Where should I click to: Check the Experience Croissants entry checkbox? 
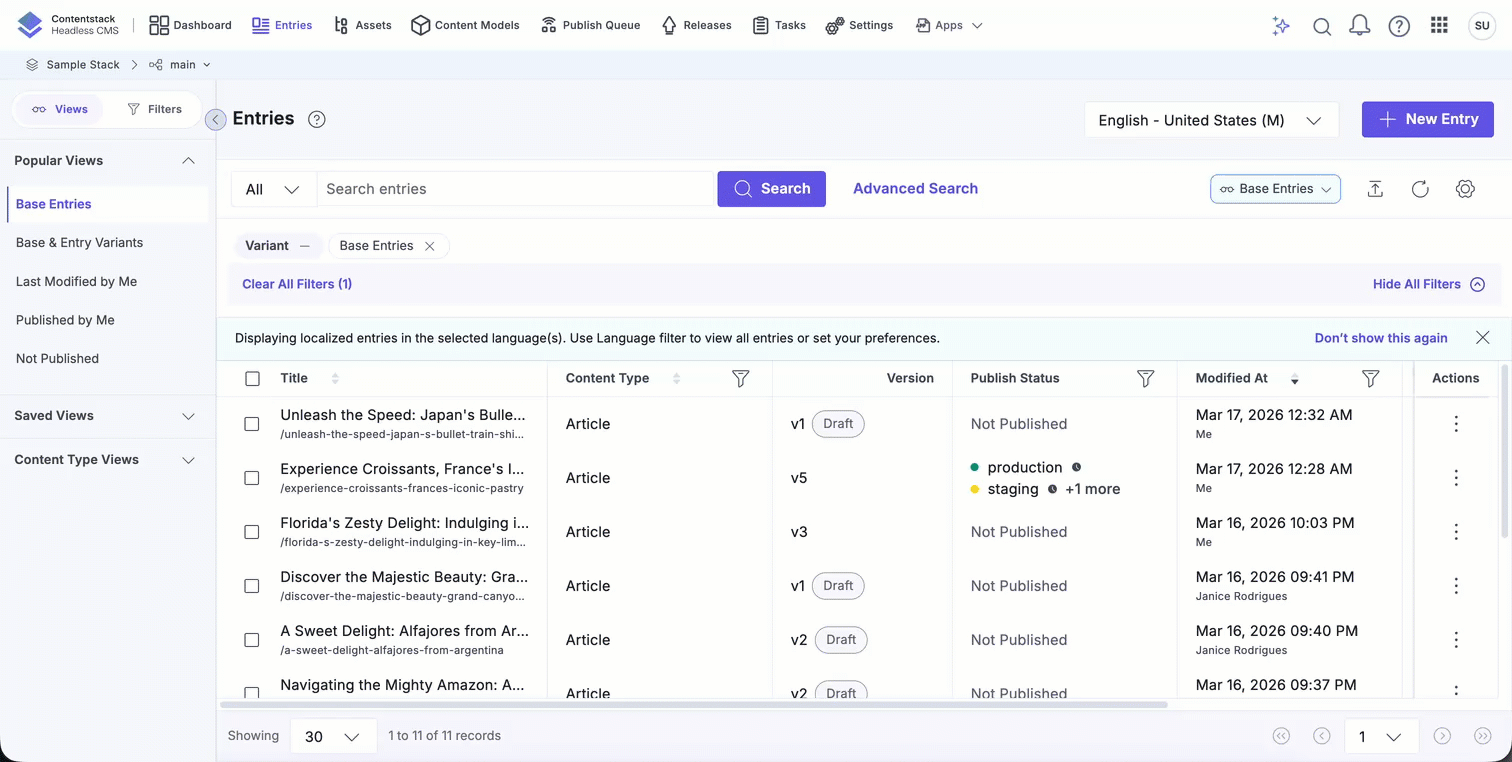(252, 478)
